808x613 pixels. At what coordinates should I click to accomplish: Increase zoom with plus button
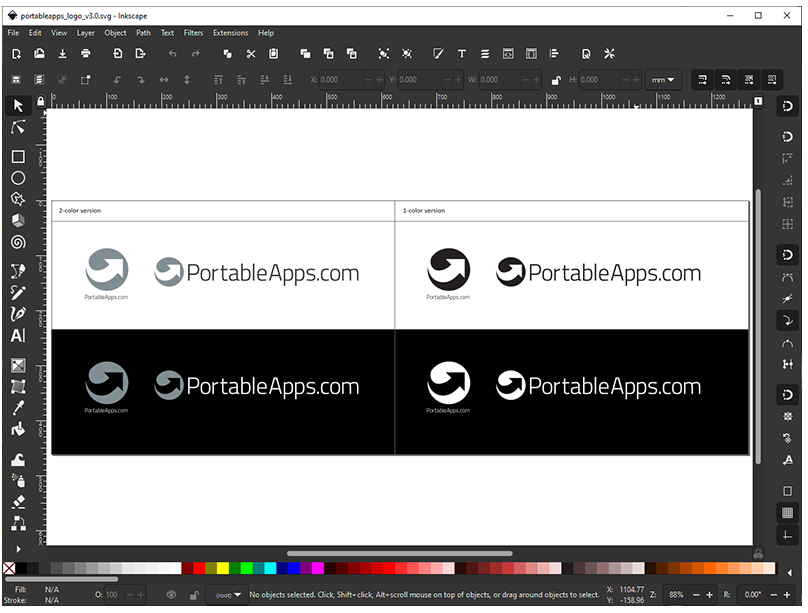[x=709, y=595]
